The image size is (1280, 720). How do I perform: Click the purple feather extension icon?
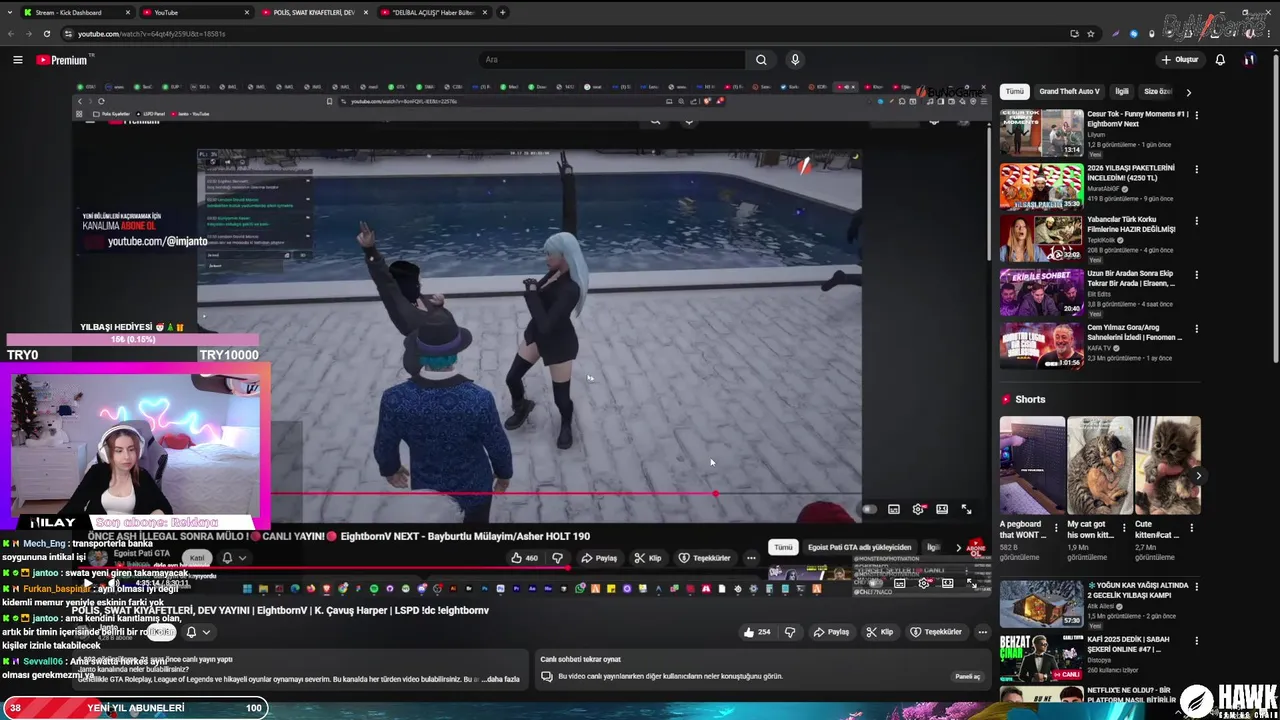click(x=1114, y=33)
